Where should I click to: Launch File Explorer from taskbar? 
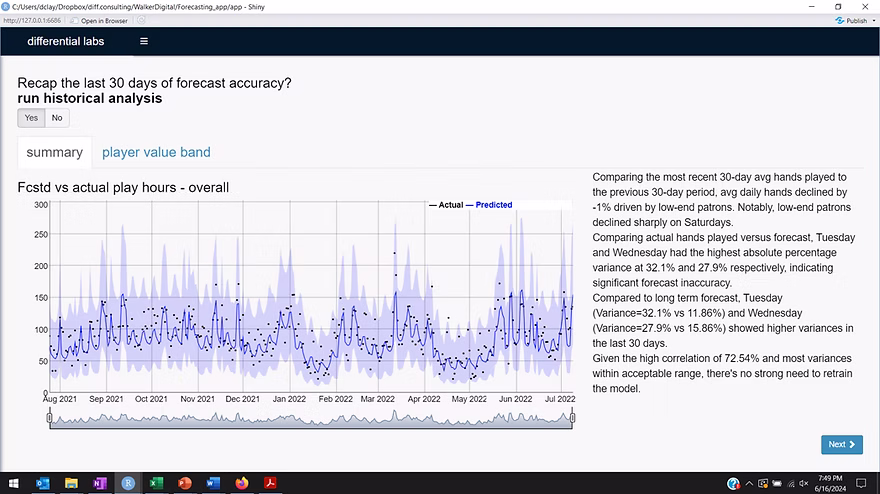[71, 483]
